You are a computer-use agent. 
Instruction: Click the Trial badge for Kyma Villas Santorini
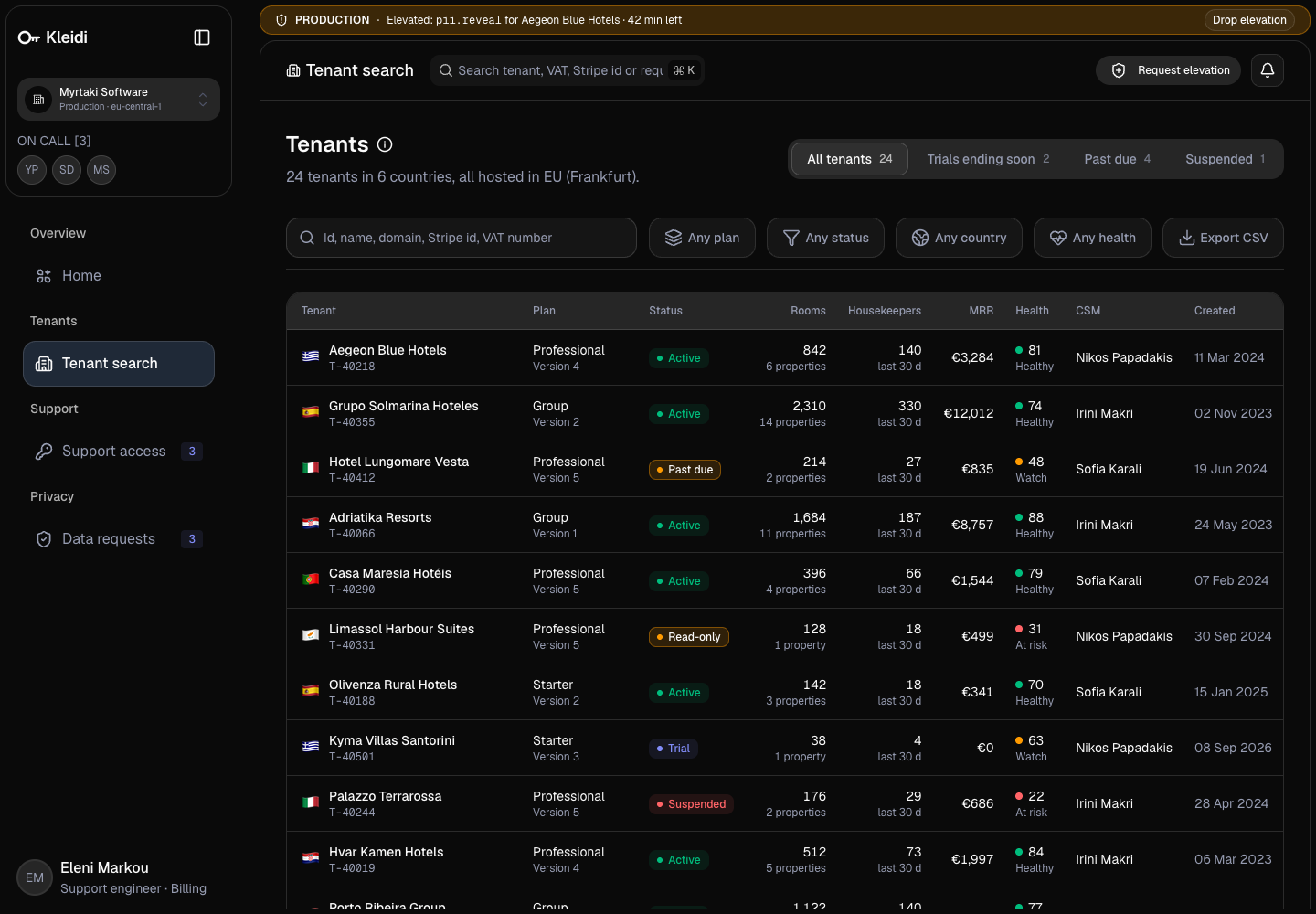pyautogui.click(x=674, y=749)
